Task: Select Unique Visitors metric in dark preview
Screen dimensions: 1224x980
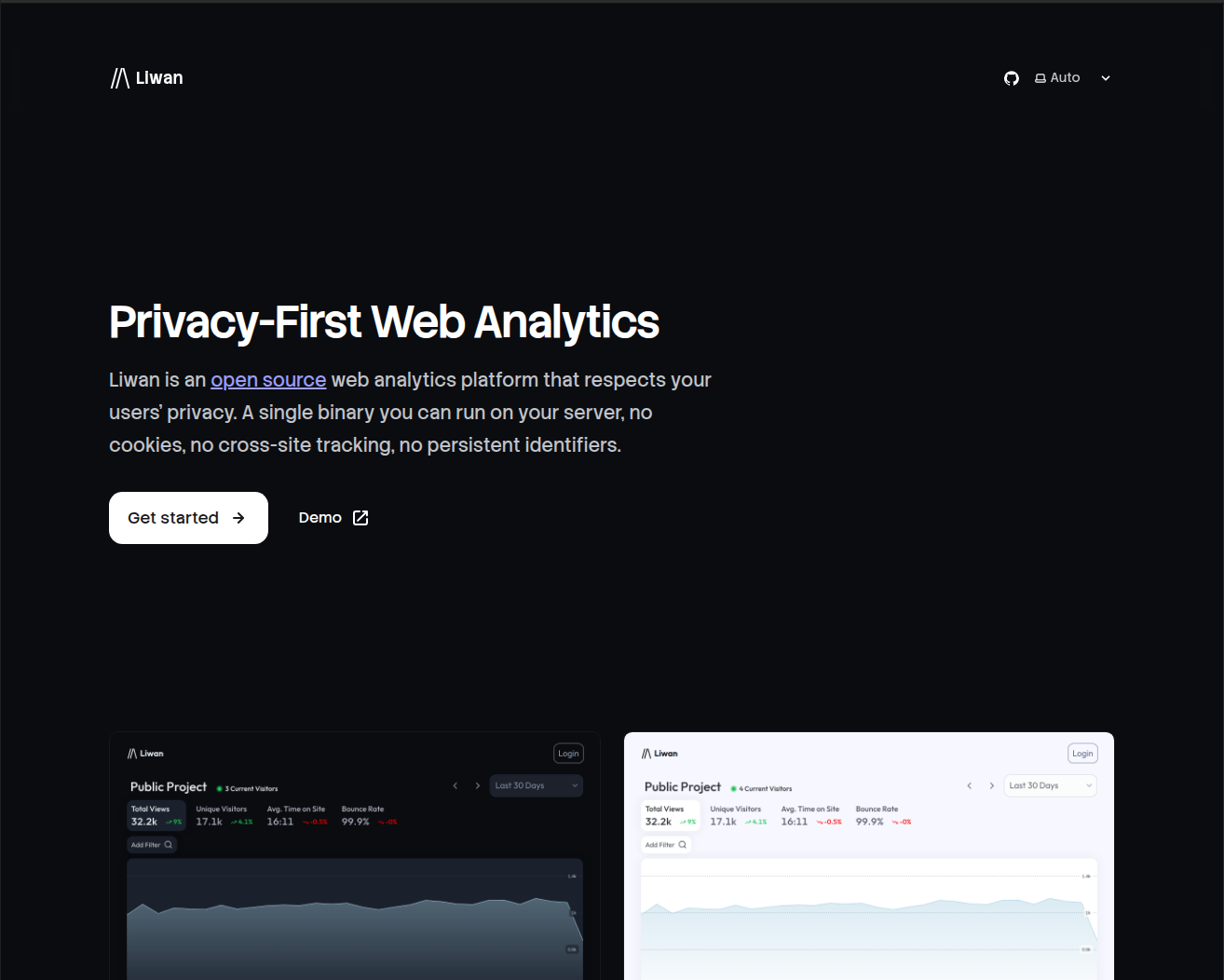Action: (224, 816)
